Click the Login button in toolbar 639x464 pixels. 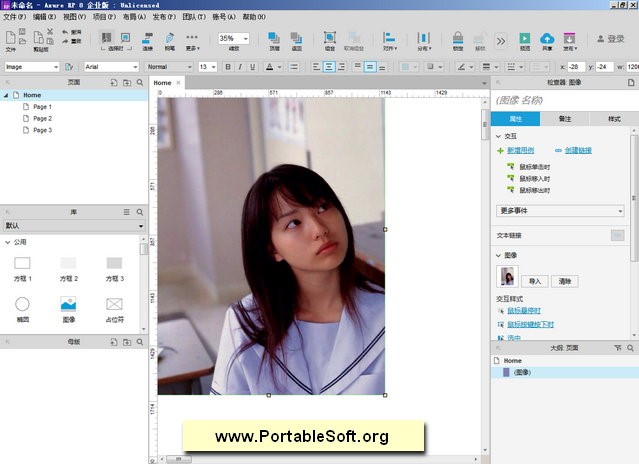pyautogui.click(x=609, y=39)
